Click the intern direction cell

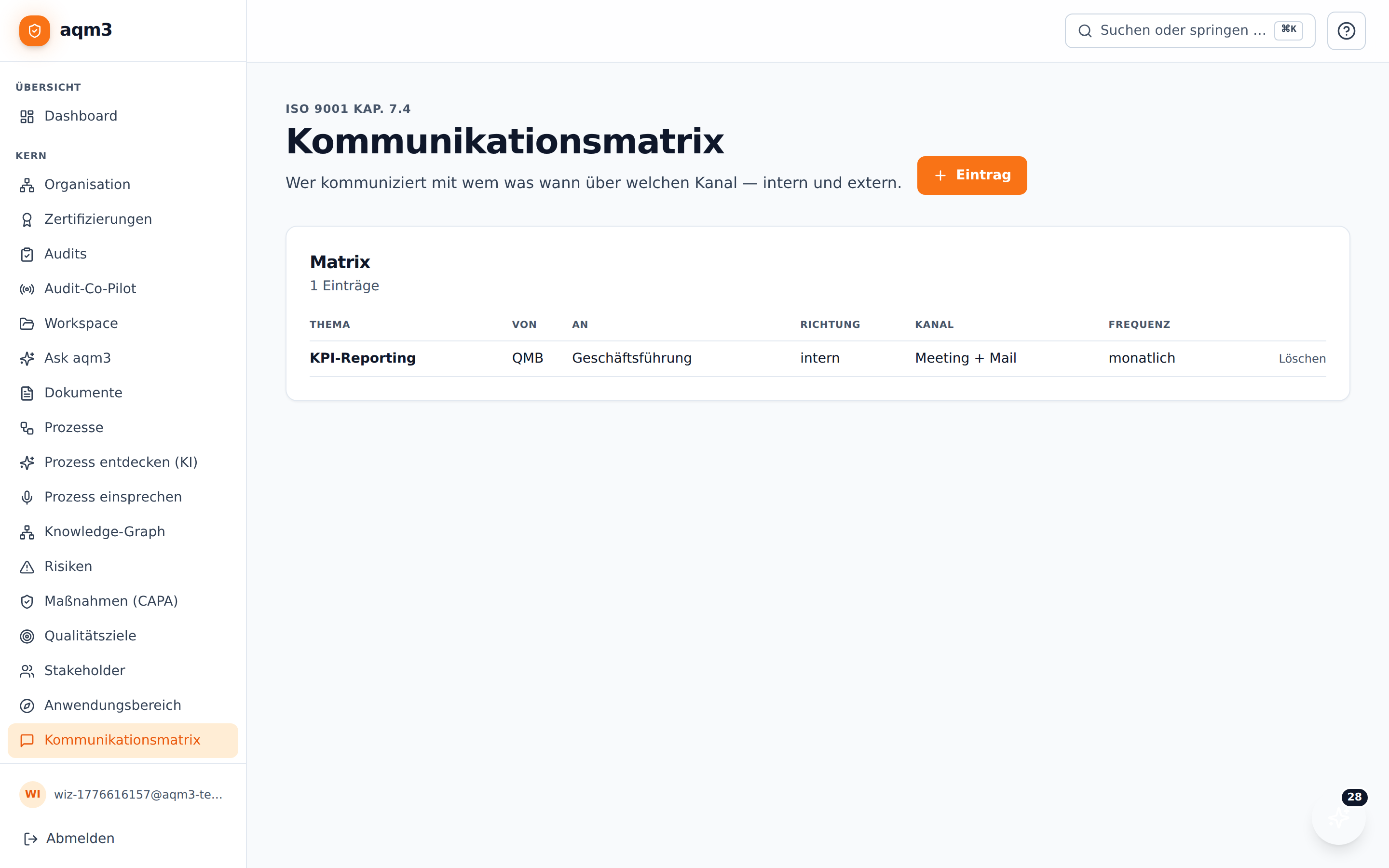coord(819,358)
